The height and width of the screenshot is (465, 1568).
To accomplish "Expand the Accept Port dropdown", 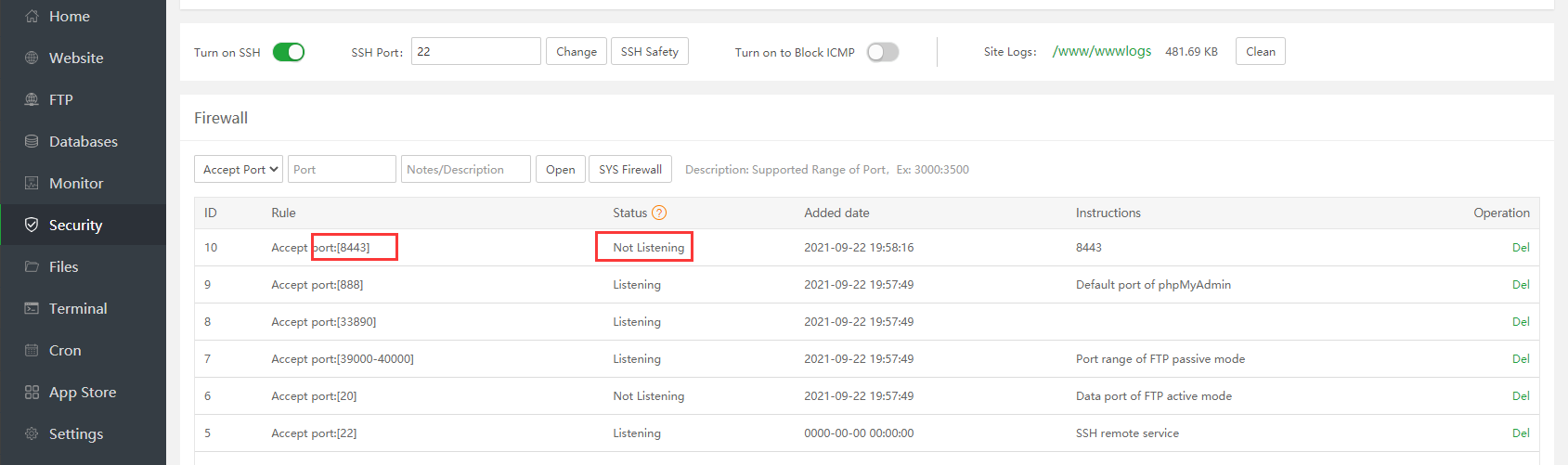I will (x=240, y=169).
